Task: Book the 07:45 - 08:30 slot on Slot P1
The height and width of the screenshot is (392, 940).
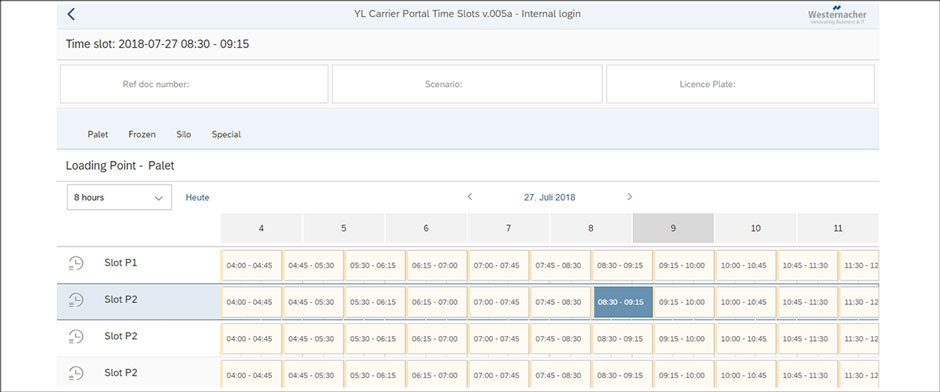Action: coord(561,266)
